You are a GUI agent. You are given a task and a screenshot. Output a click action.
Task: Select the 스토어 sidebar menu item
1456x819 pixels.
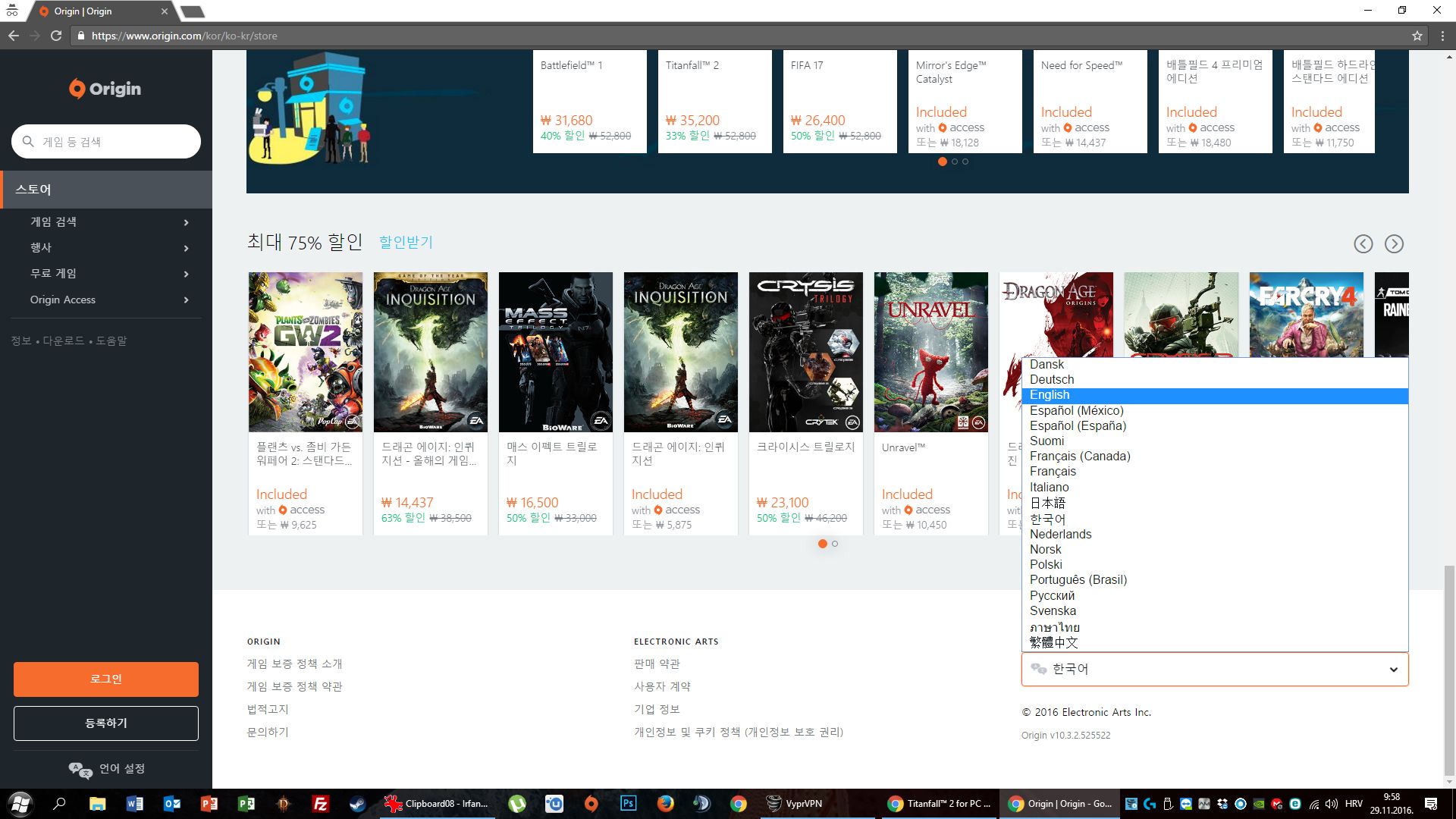pyautogui.click(x=106, y=189)
